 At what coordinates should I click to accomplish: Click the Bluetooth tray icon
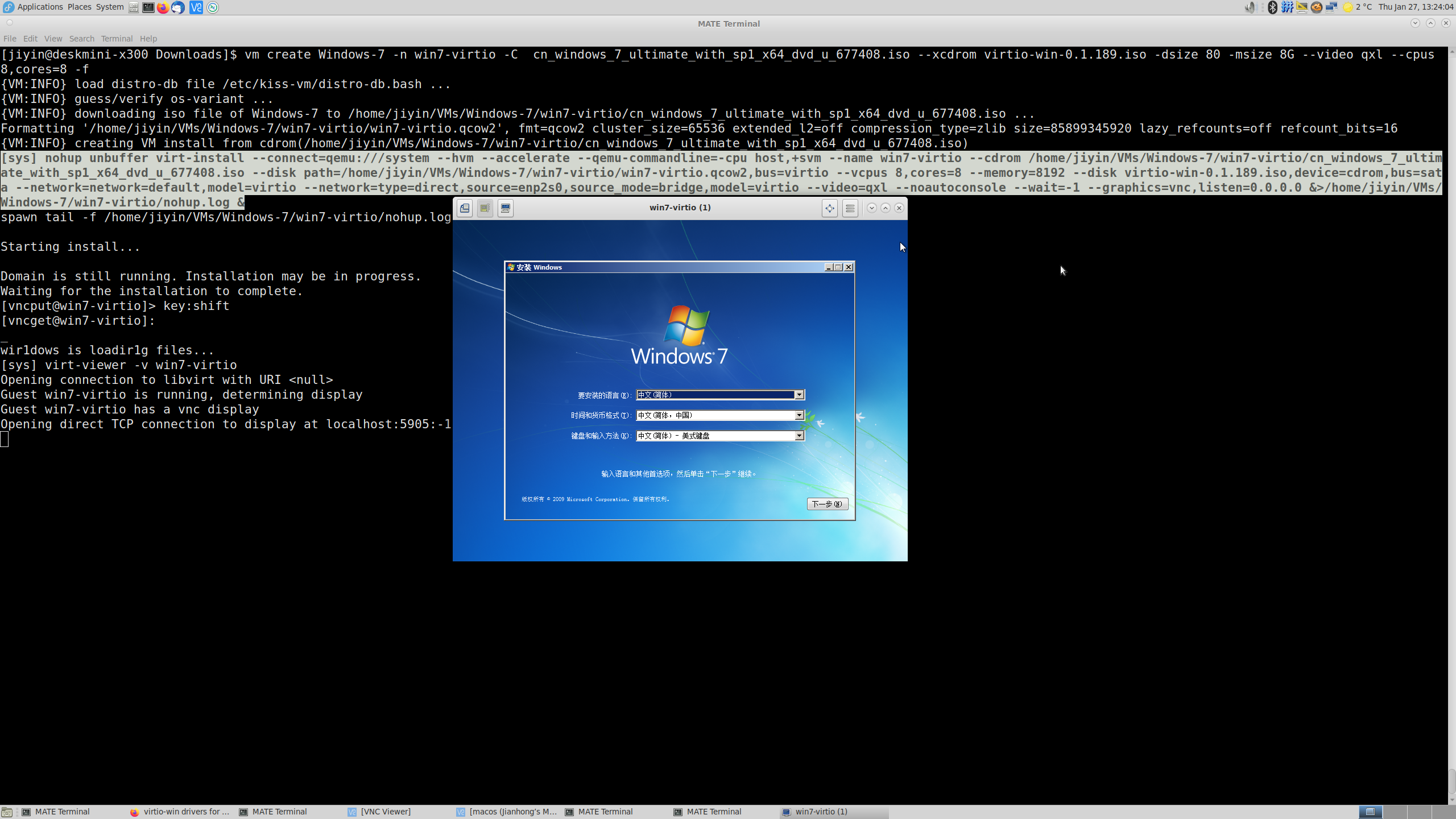tap(1273, 7)
